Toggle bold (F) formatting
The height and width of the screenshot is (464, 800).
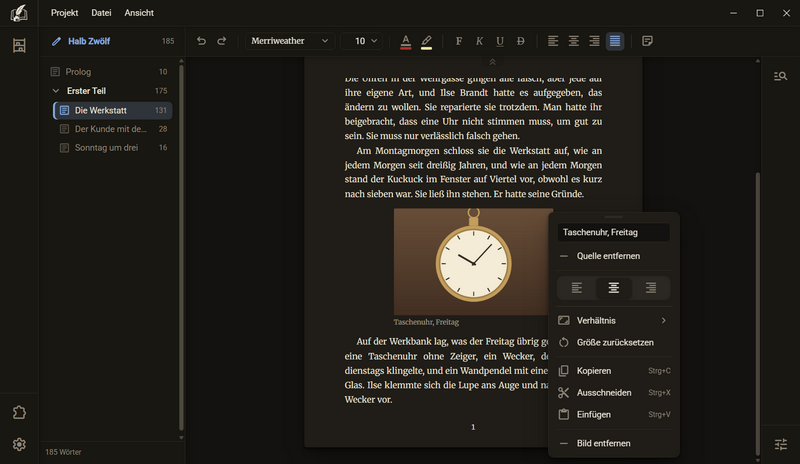[459, 41]
